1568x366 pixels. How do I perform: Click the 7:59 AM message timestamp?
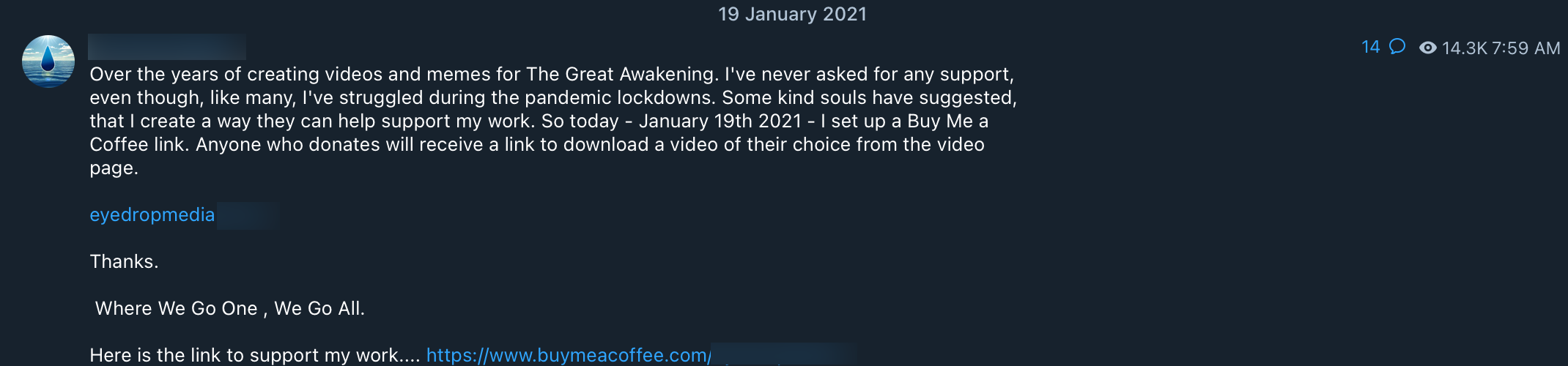point(1526,48)
